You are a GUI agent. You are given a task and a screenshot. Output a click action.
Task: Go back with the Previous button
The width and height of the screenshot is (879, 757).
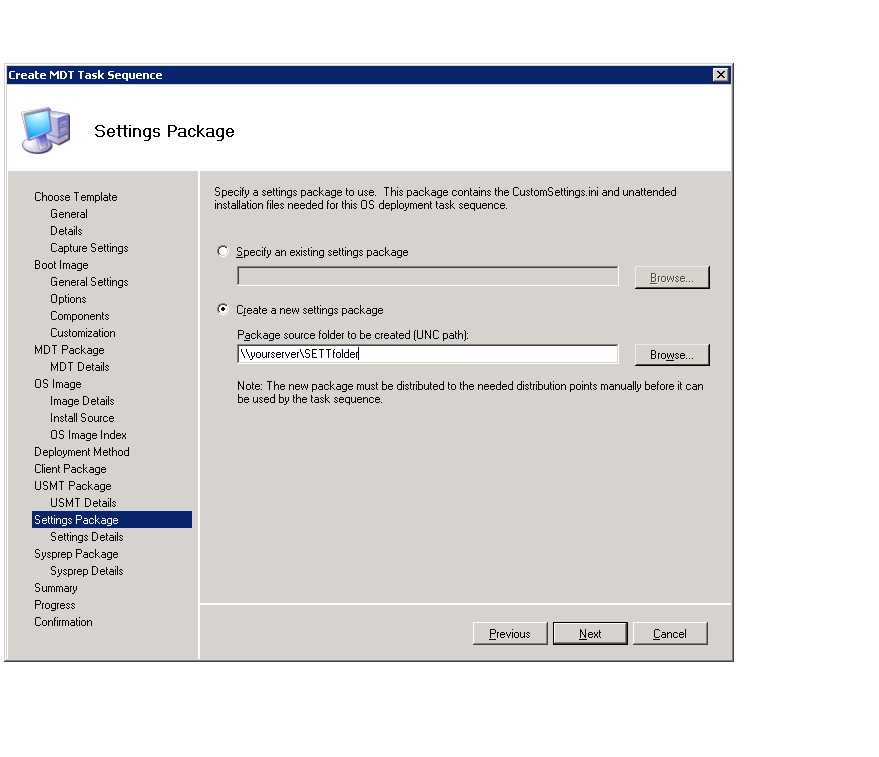click(x=510, y=633)
